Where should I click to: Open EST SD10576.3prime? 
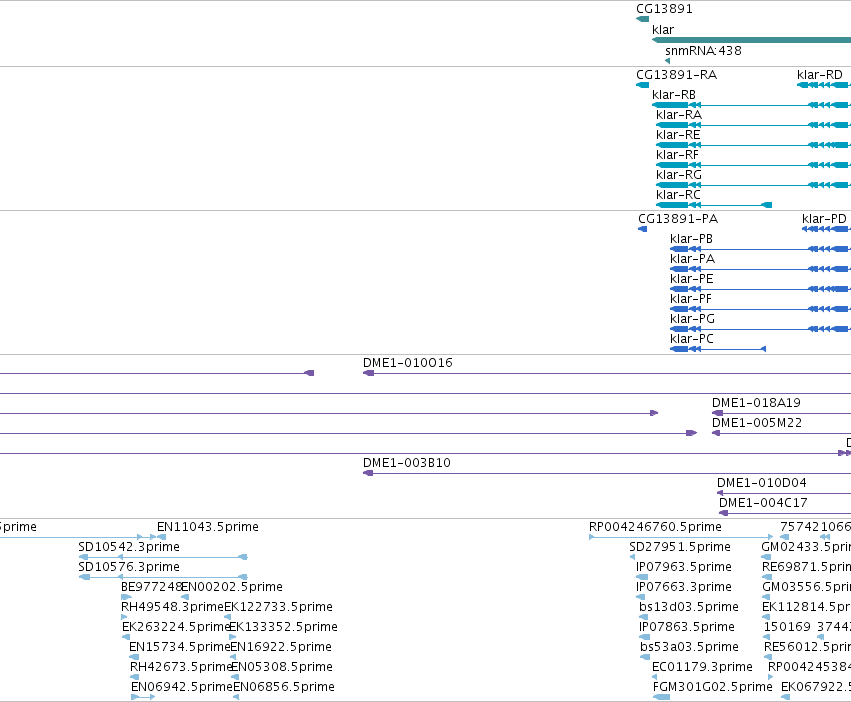click(x=129, y=567)
